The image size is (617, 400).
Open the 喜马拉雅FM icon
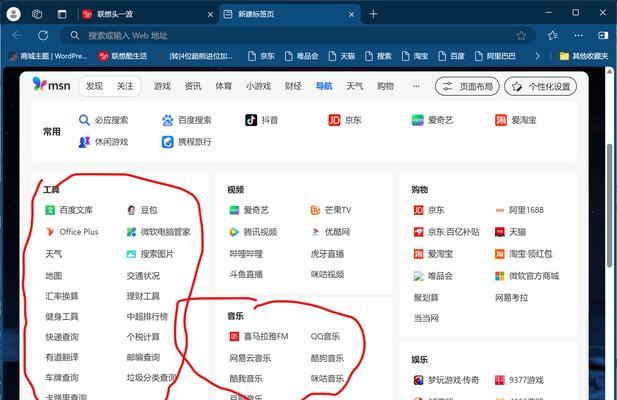pos(234,336)
